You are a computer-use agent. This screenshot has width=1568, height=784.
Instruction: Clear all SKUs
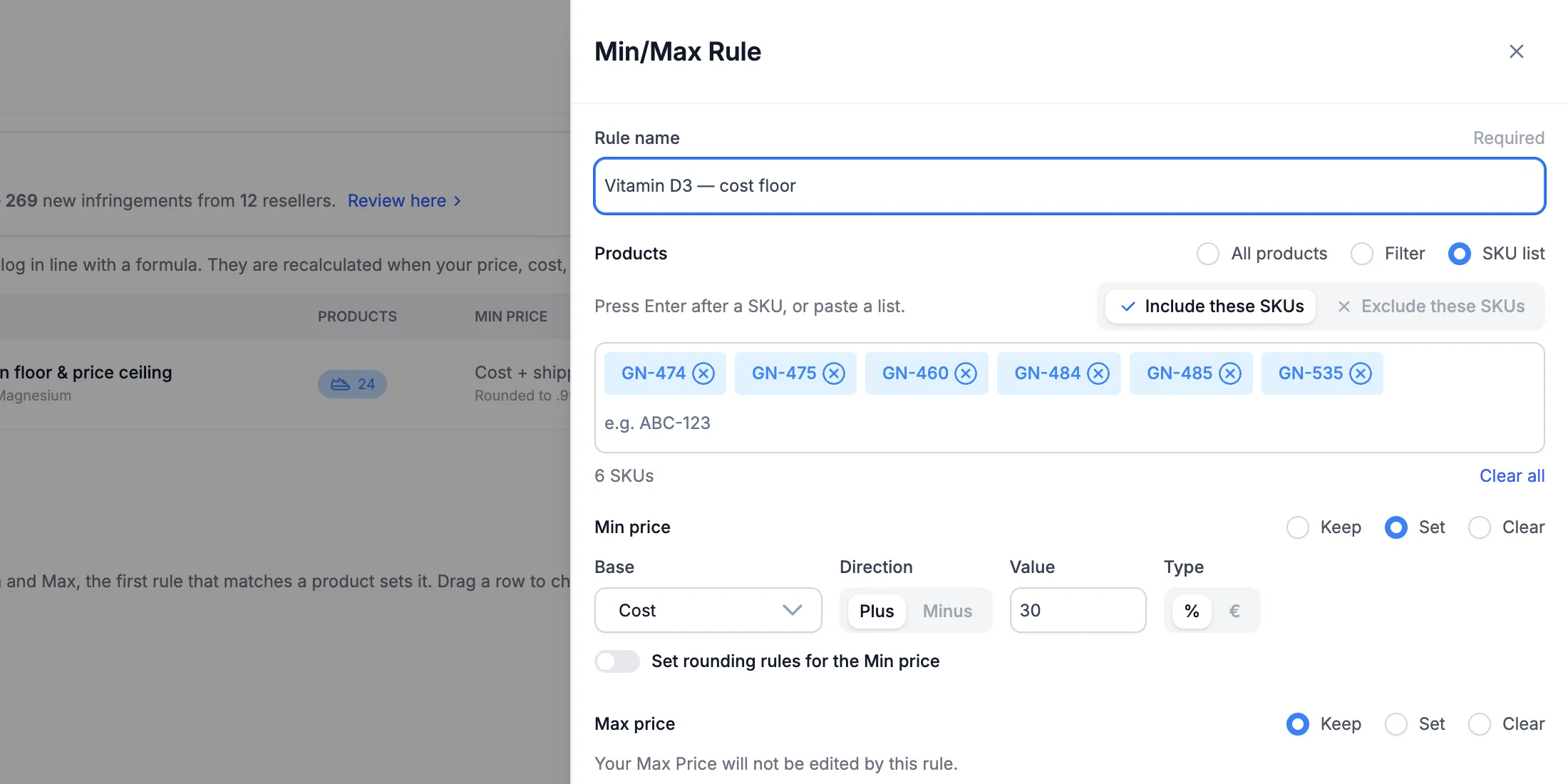(x=1512, y=476)
